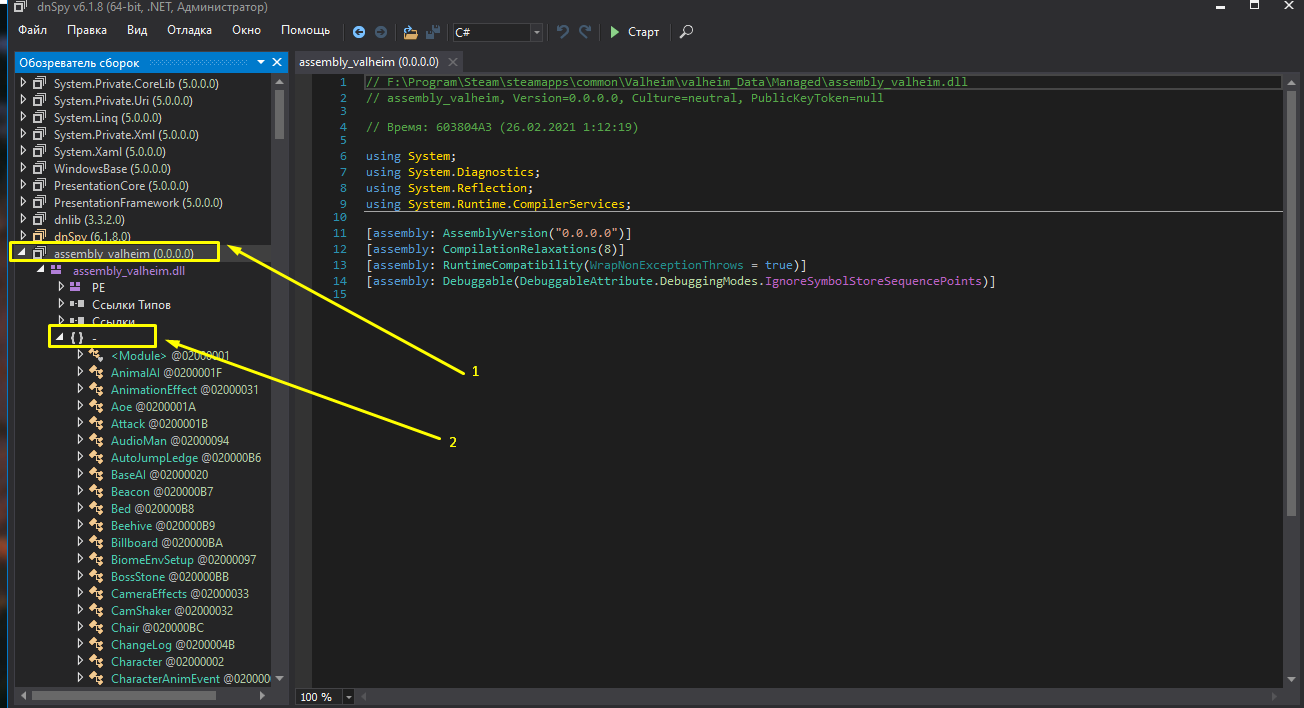1304x708 pixels.
Task: Open the Правка menu
Action: pyautogui.click(x=87, y=31)
